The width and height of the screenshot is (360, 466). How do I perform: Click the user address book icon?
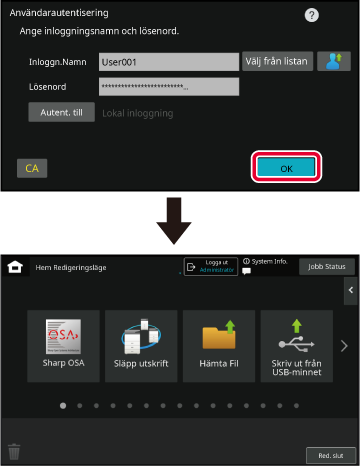pos(334,61)
